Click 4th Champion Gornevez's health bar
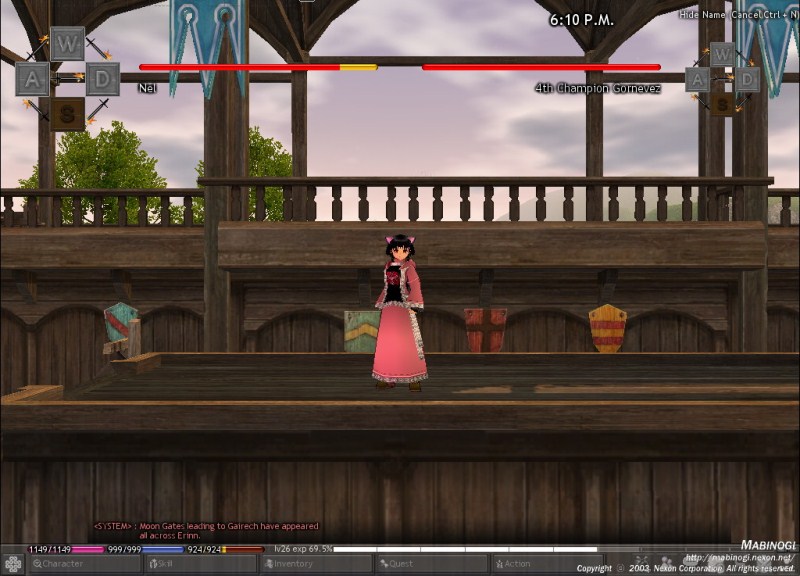Image resolution: width=800 pixels, height=576 pixels. pyautogui.click(x=541, y=67)
